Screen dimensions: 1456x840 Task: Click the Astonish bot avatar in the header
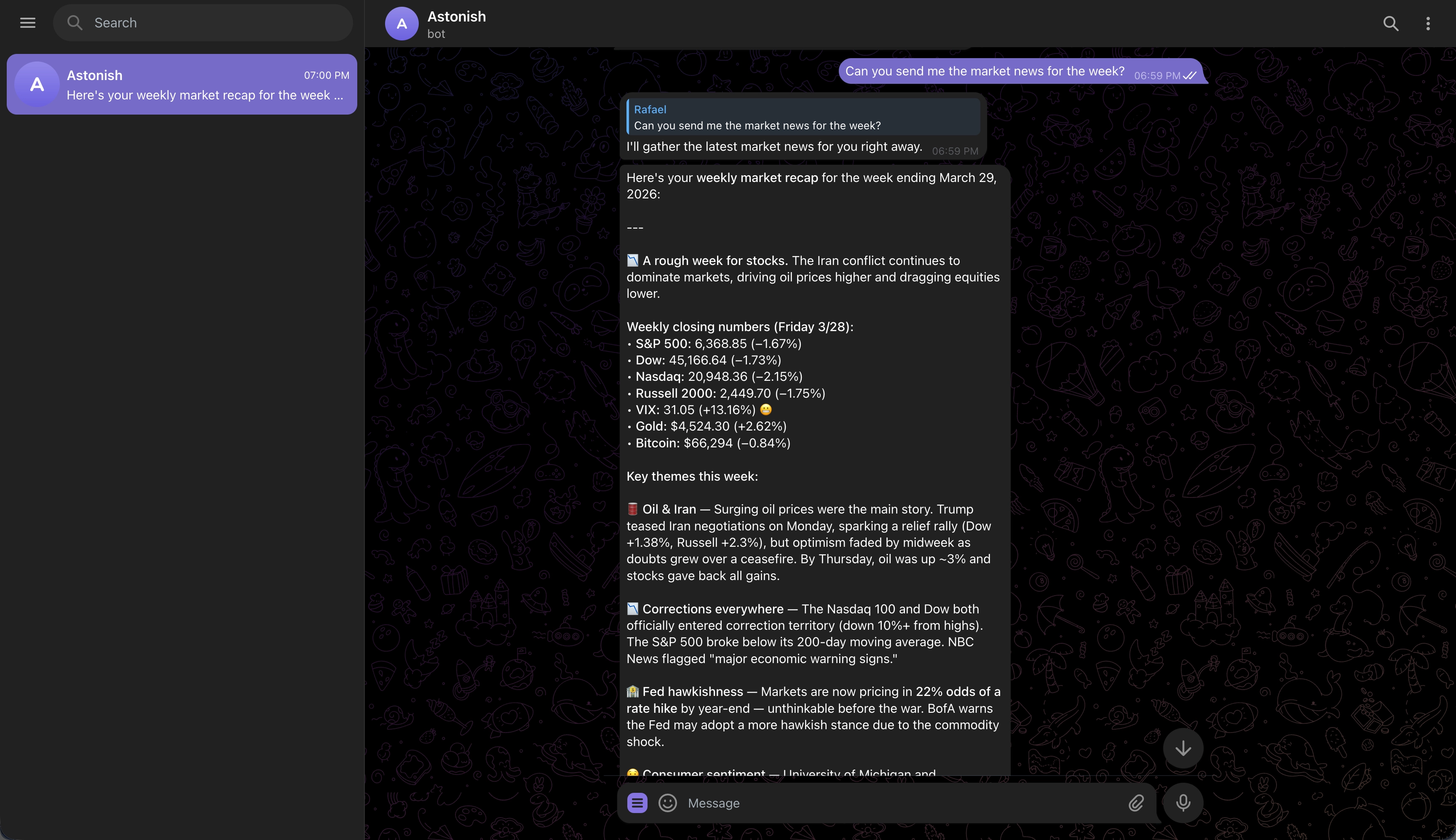pos(401,24)
